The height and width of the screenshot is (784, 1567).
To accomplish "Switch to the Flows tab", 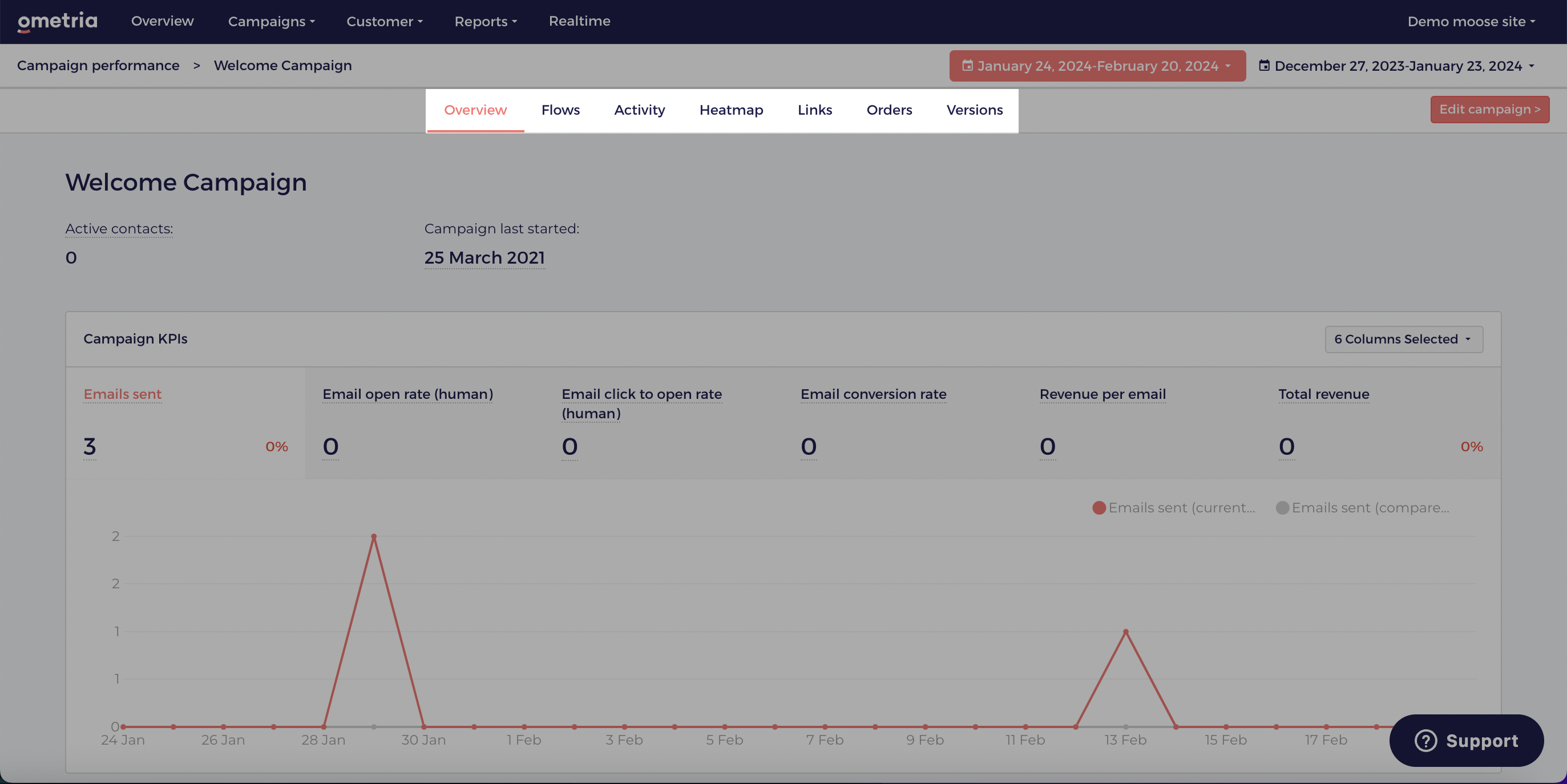I will [x=560, y=110].
